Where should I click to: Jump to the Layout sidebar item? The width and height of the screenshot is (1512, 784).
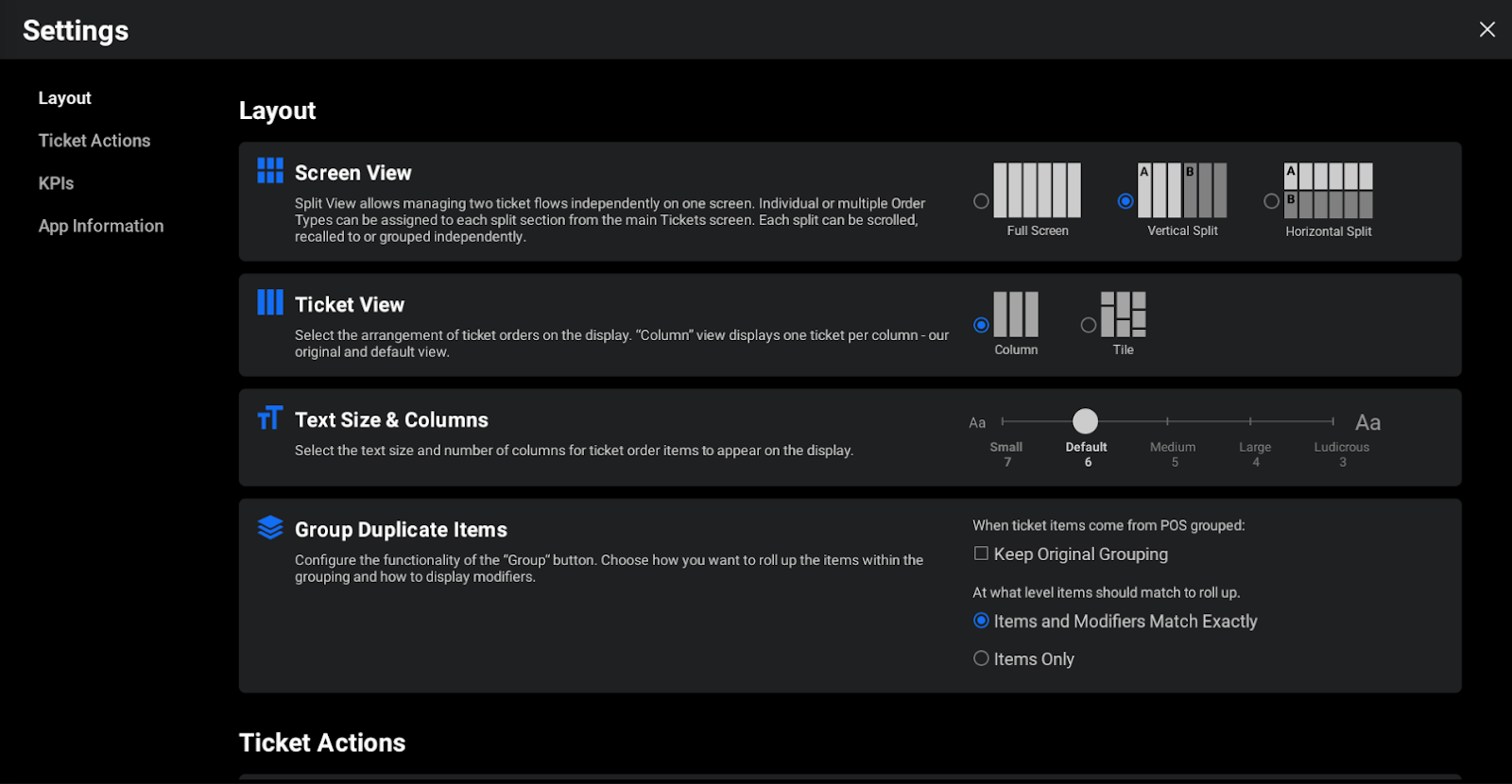tap(64, 98)
